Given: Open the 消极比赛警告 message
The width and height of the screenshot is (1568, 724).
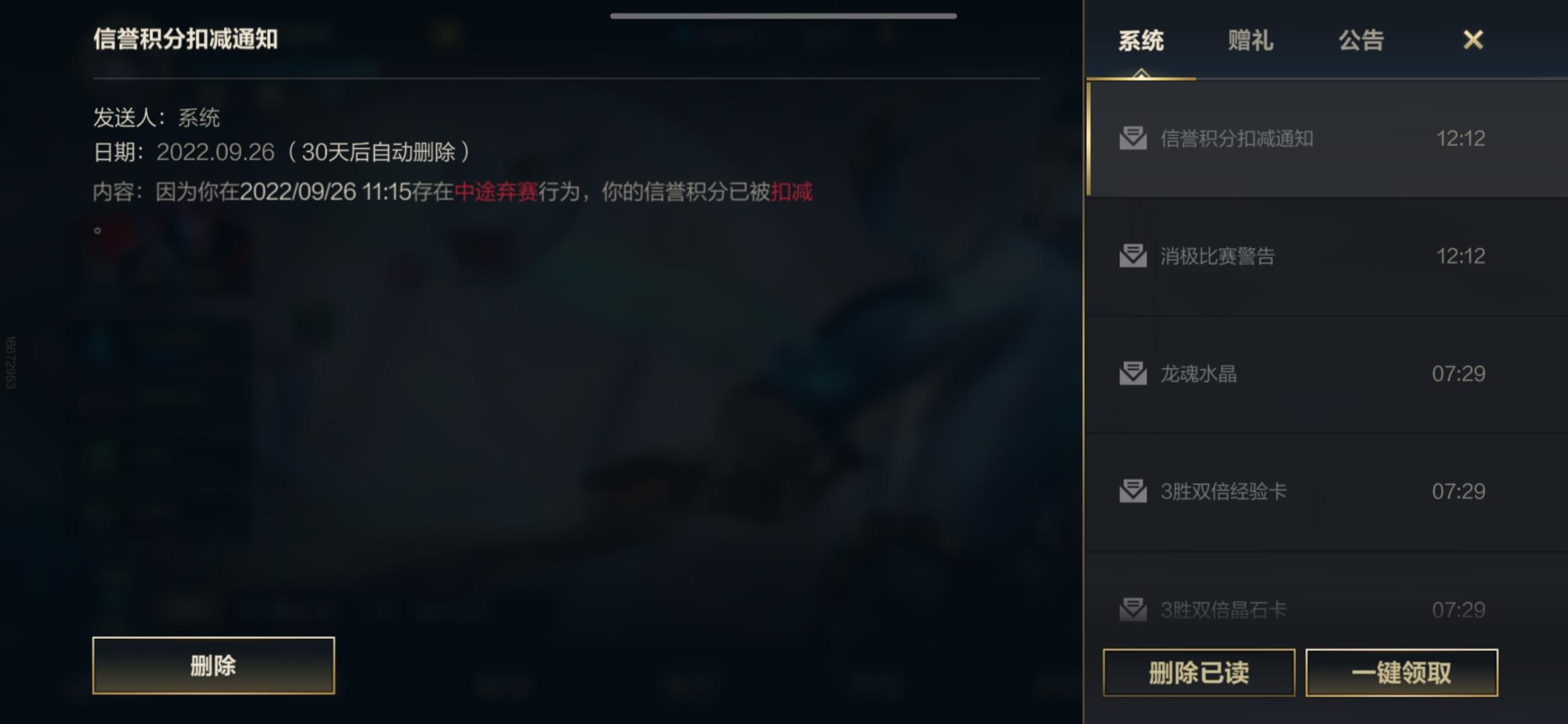Looking at the screenshot, I should click(1327, 256).
